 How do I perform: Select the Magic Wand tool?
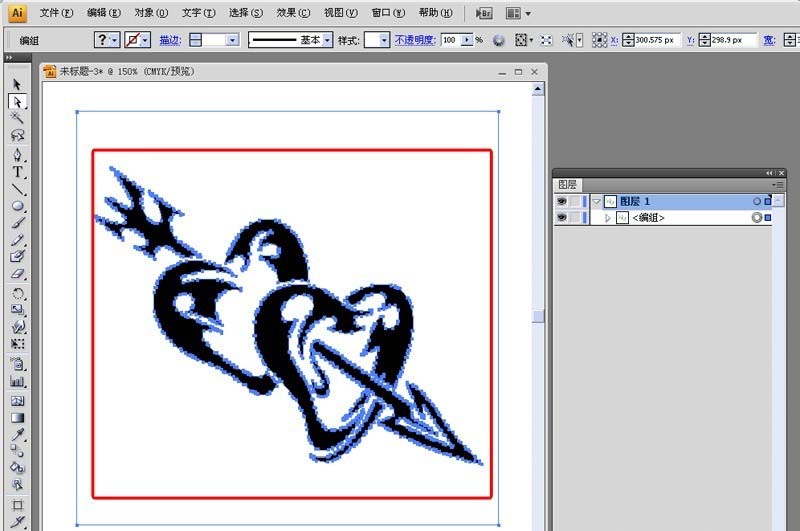pos(17,118)
